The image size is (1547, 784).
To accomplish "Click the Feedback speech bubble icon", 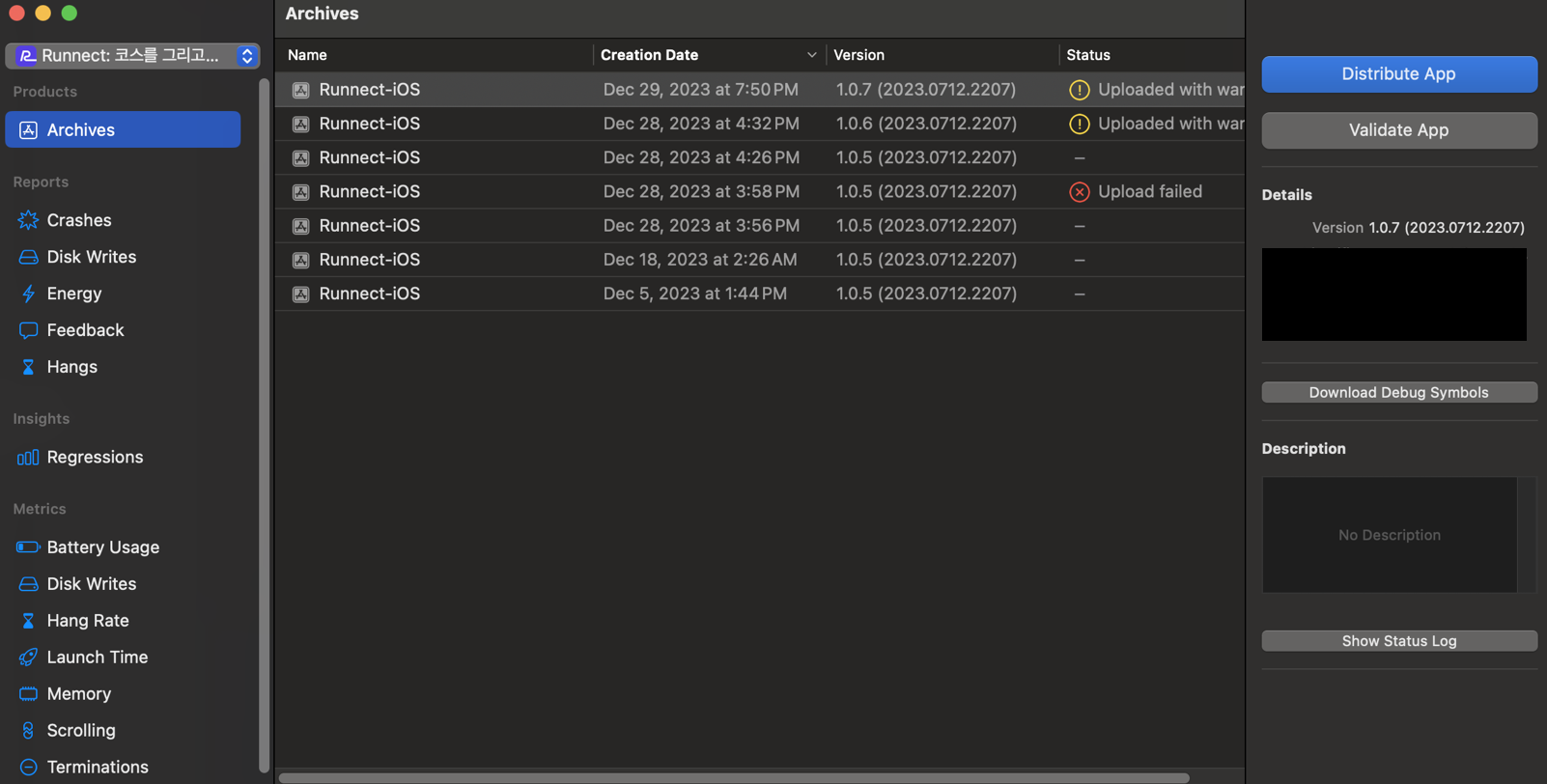I will click(x=28, y=330).
